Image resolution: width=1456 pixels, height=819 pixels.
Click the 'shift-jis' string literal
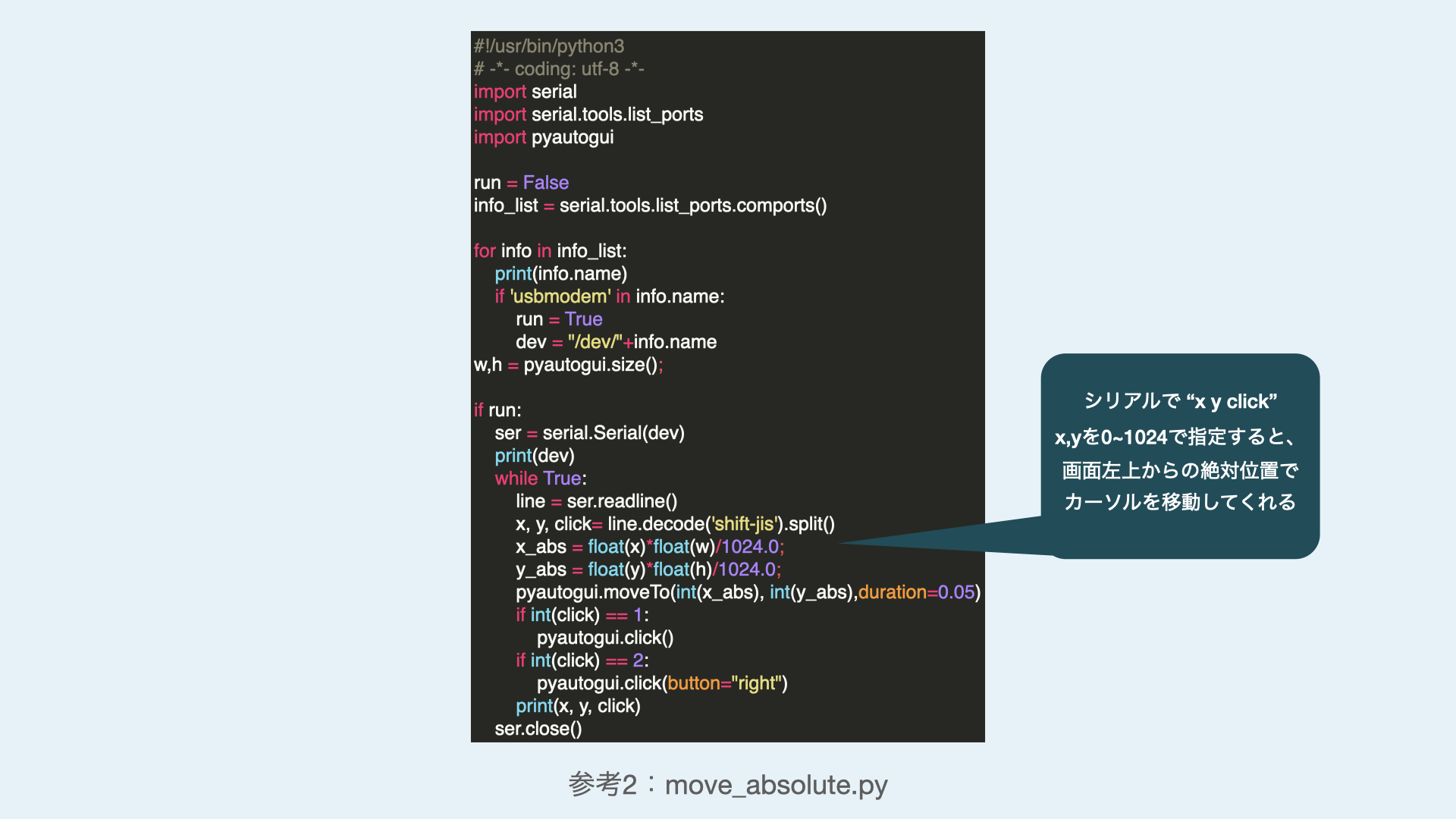[744, 524]
